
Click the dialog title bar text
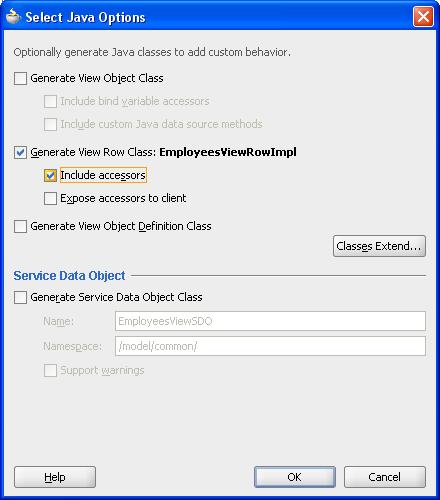[x=85, y=17]
